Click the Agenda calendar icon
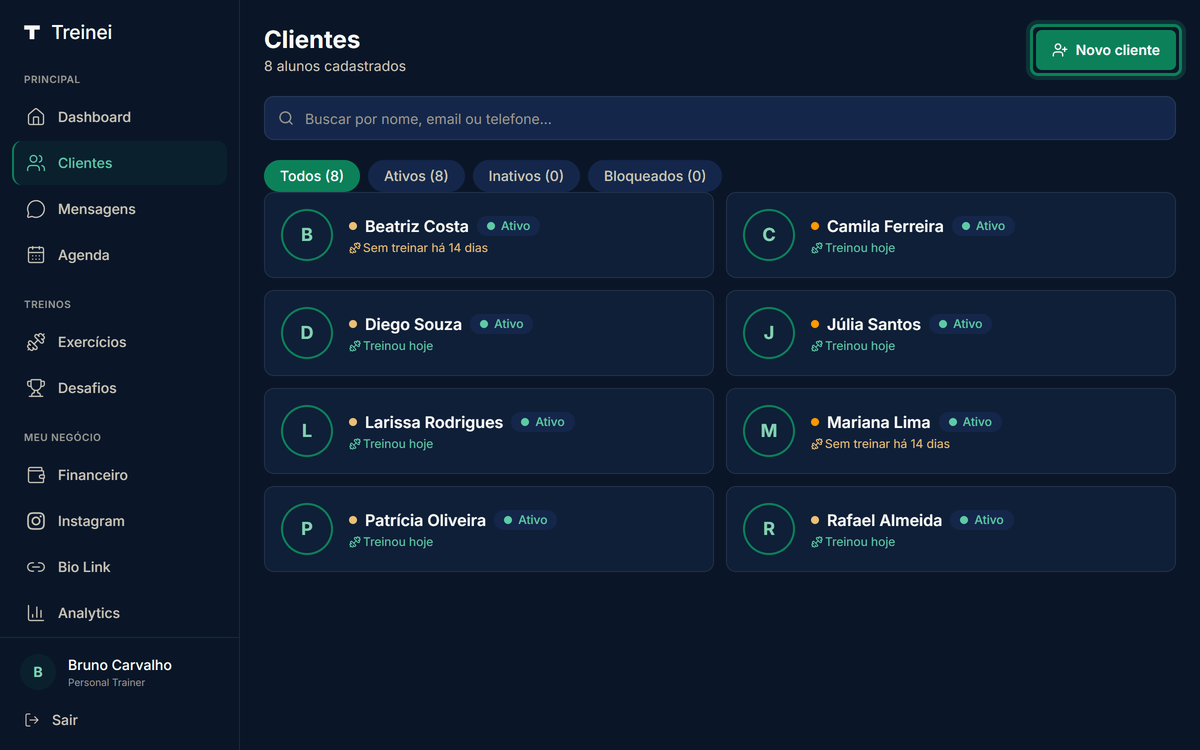1200x750 pixels. [x=36, y=255]
